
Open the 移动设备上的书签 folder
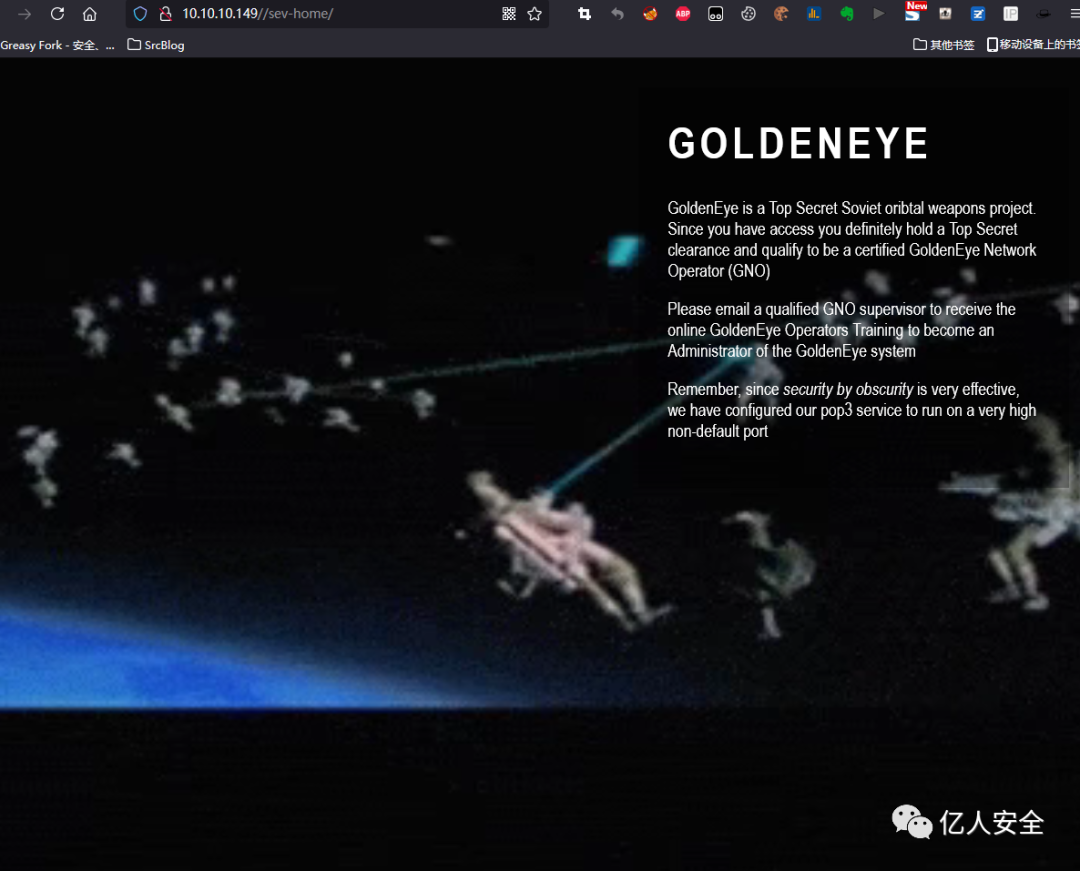pyautogui.click(x=1033, y=45)
